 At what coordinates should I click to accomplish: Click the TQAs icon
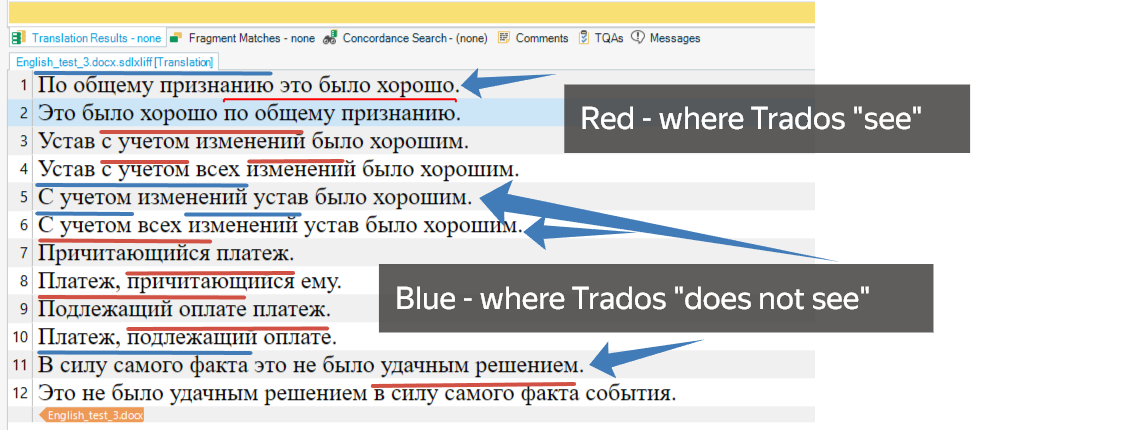pyautogui.click(x=584, y=38)
